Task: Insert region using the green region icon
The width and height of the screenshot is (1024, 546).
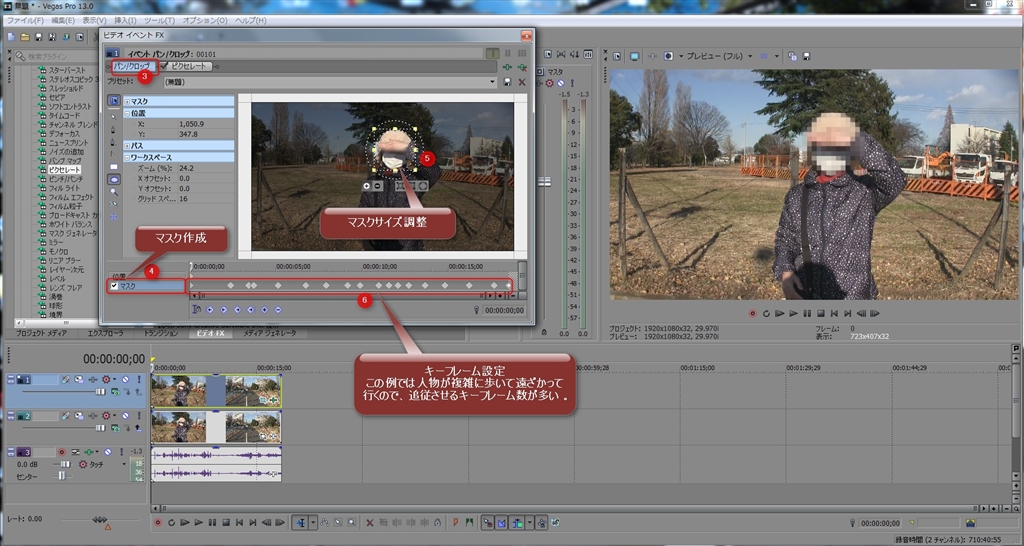Action: [x=470, y=522]
